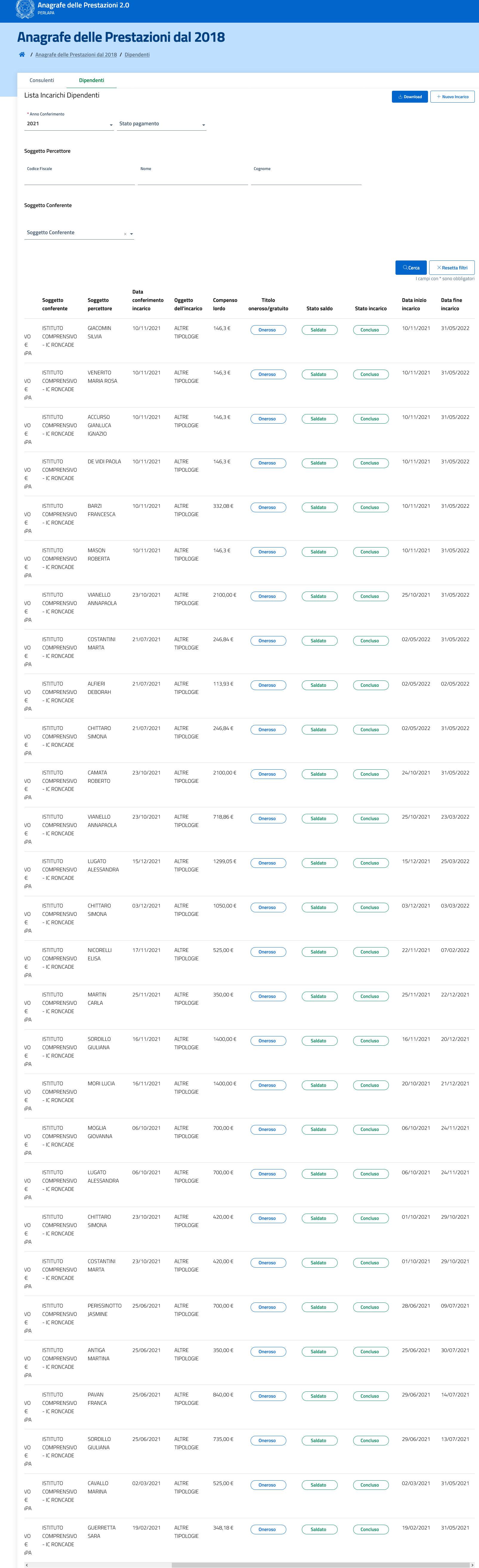Focus the Codice Fiscale input field
The height and width of the screenshot is (1568, 479).
(x=79, y=179)
